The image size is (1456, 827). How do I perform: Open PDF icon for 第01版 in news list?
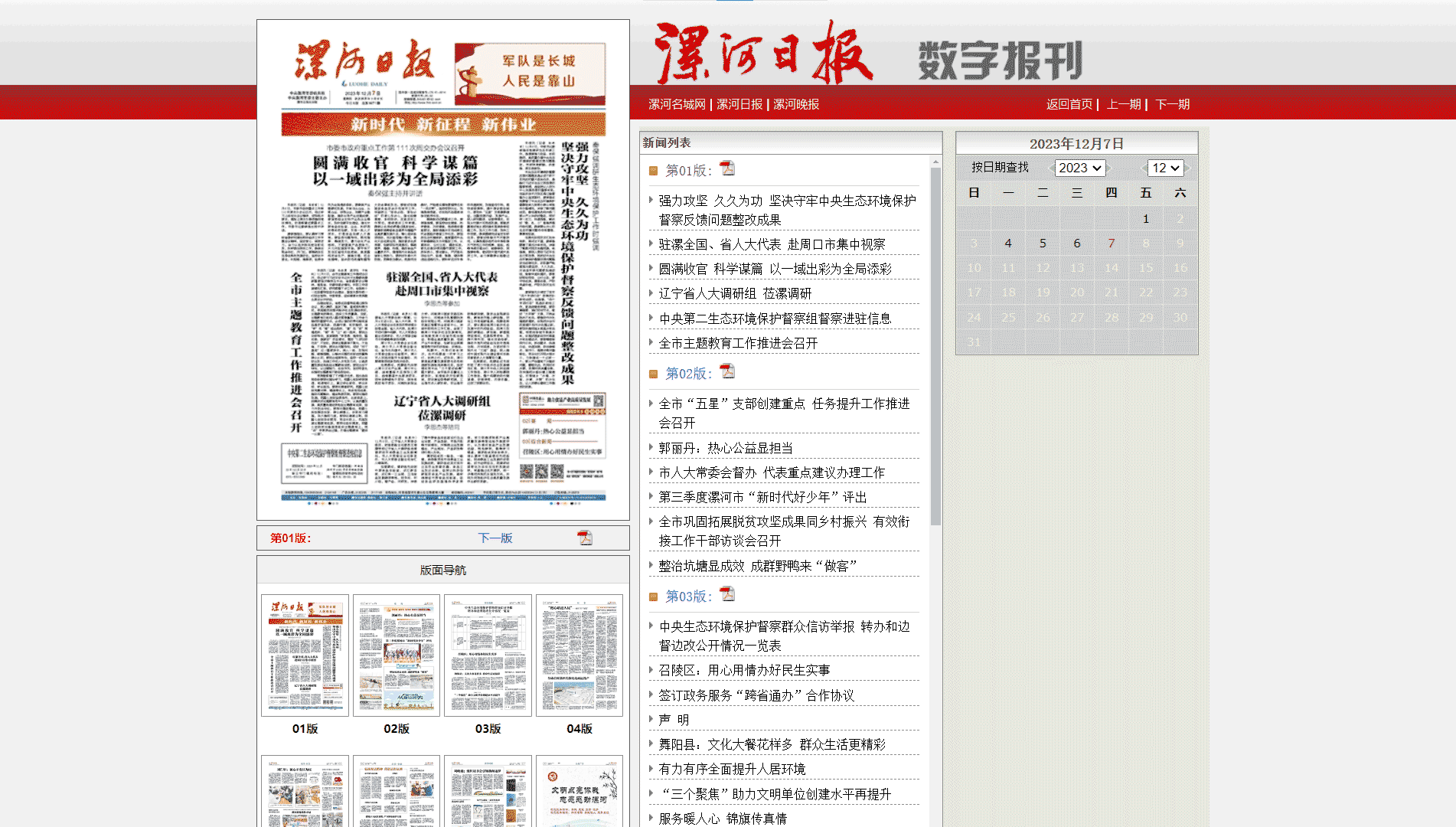pyautogui.click(x=727, y=168)
